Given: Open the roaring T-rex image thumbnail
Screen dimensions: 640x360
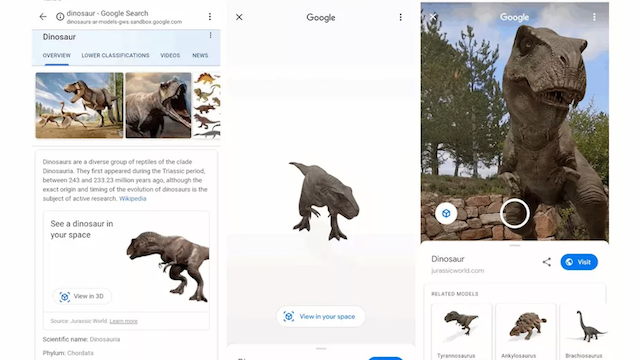Looking at the screenshot, I should (x=158, y=105).
